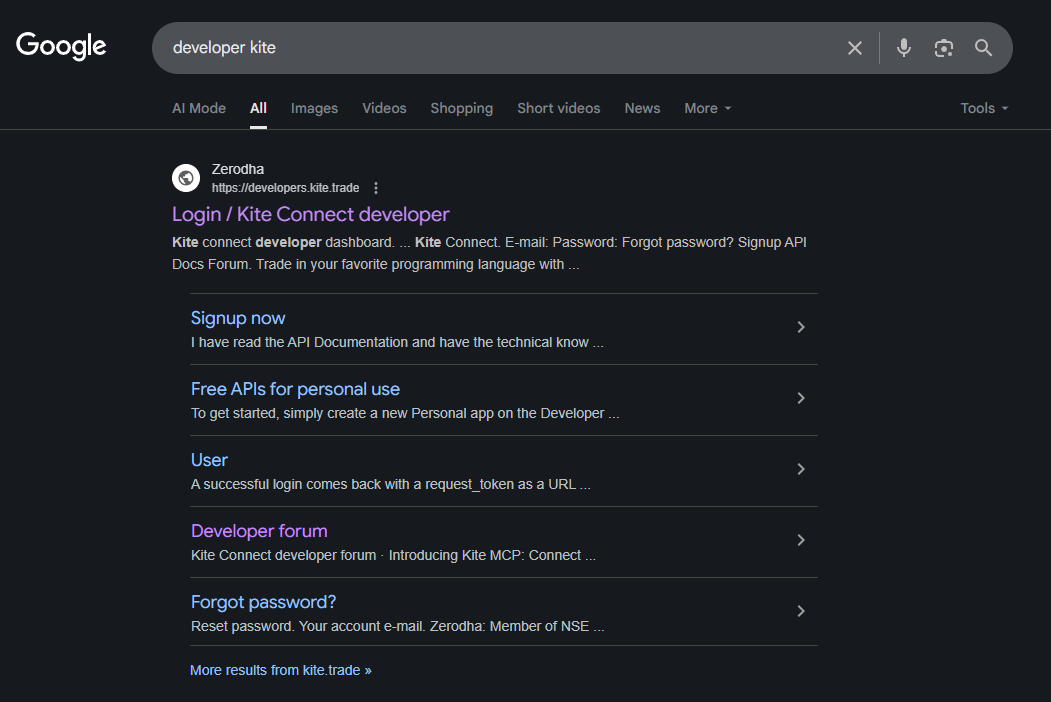The image size is (1051, 702).
Task: Click chevron beside Free APIs for personal use
Action: [x=800, y=398]
